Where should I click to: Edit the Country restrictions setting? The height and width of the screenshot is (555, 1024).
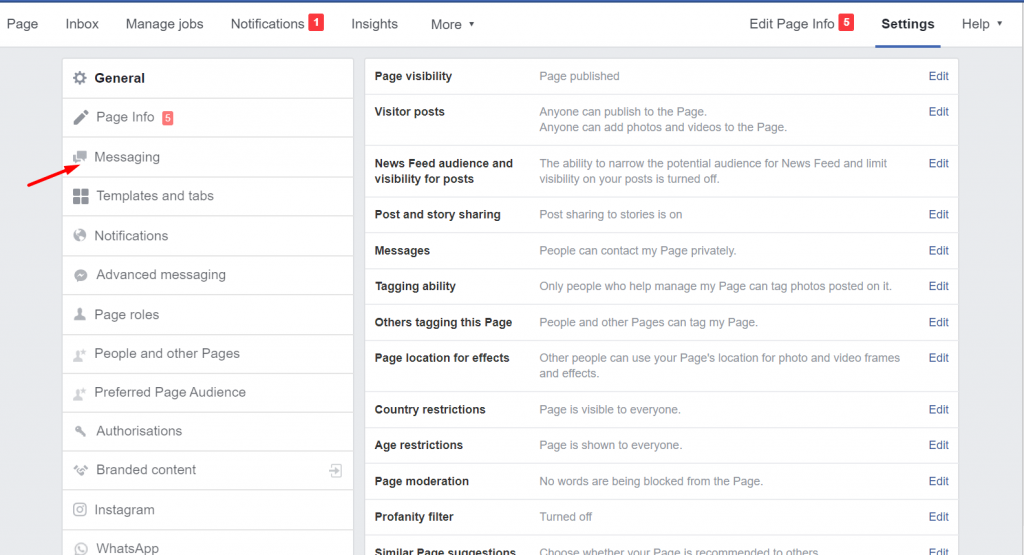click(938, 409)
